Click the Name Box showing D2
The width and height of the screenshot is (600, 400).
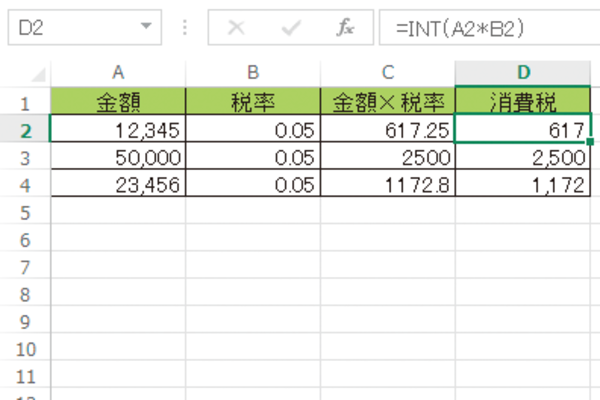click(x=85, y=27)
